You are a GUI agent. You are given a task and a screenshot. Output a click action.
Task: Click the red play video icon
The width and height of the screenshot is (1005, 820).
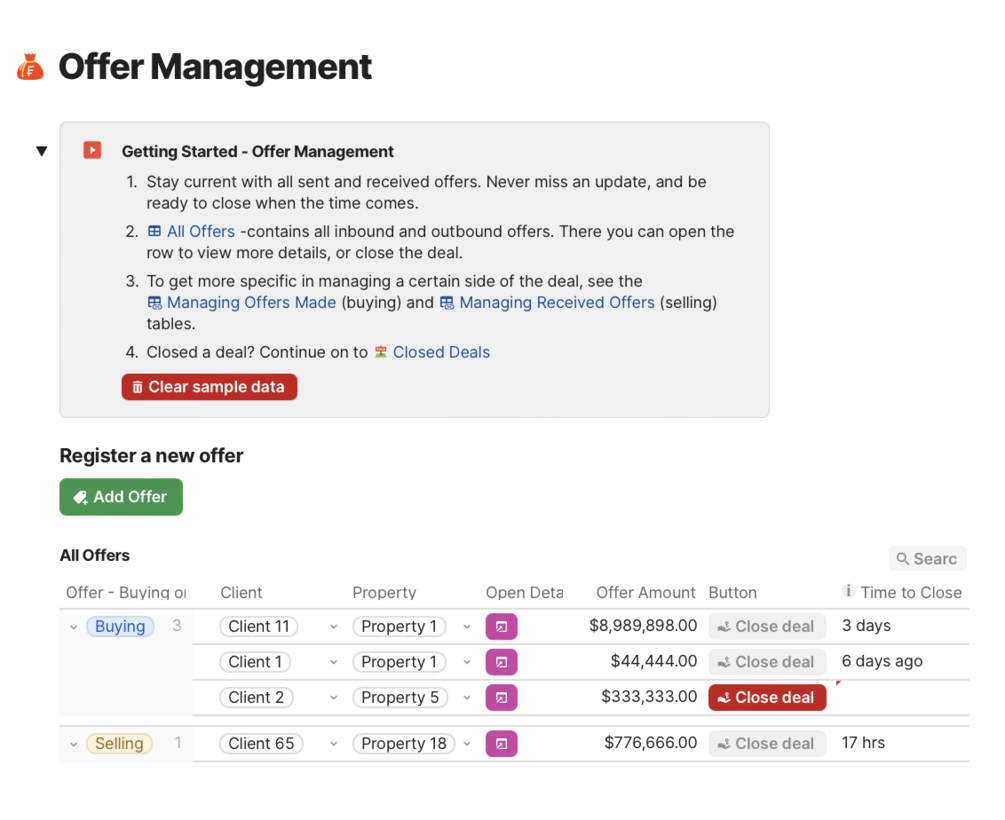92,150
